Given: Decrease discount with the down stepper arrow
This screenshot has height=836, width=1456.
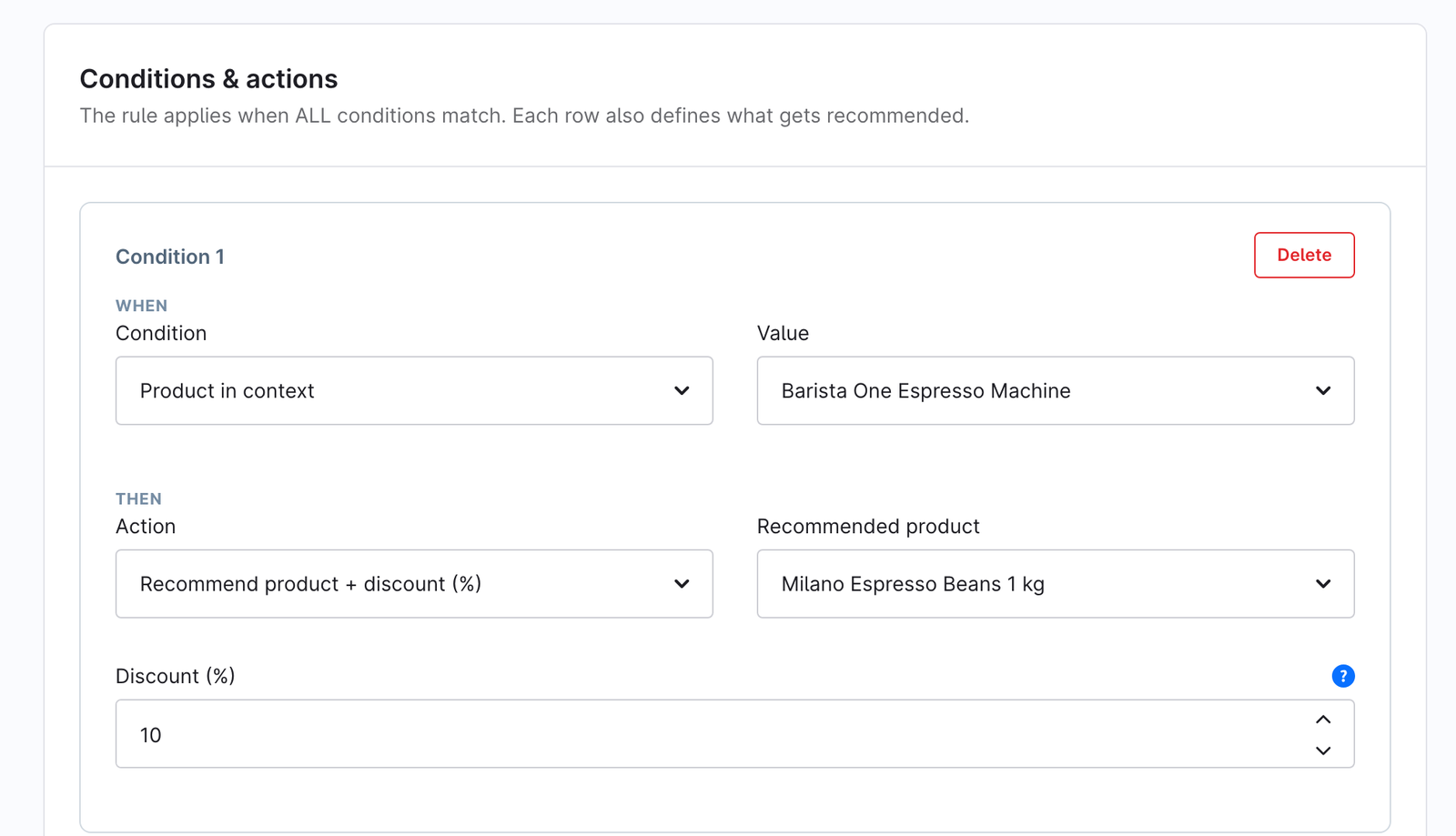Looking at the screenshot, I should click(1323, 750).
